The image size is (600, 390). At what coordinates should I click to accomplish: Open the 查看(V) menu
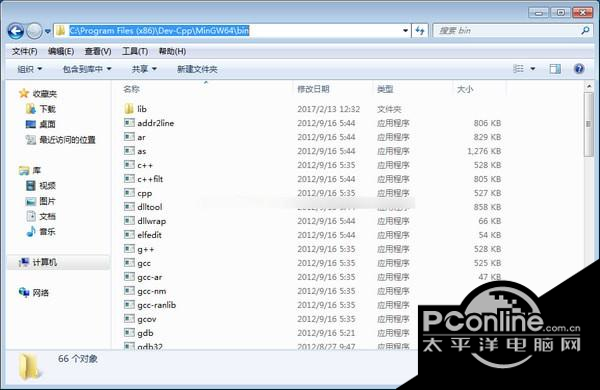click(98, 51)
